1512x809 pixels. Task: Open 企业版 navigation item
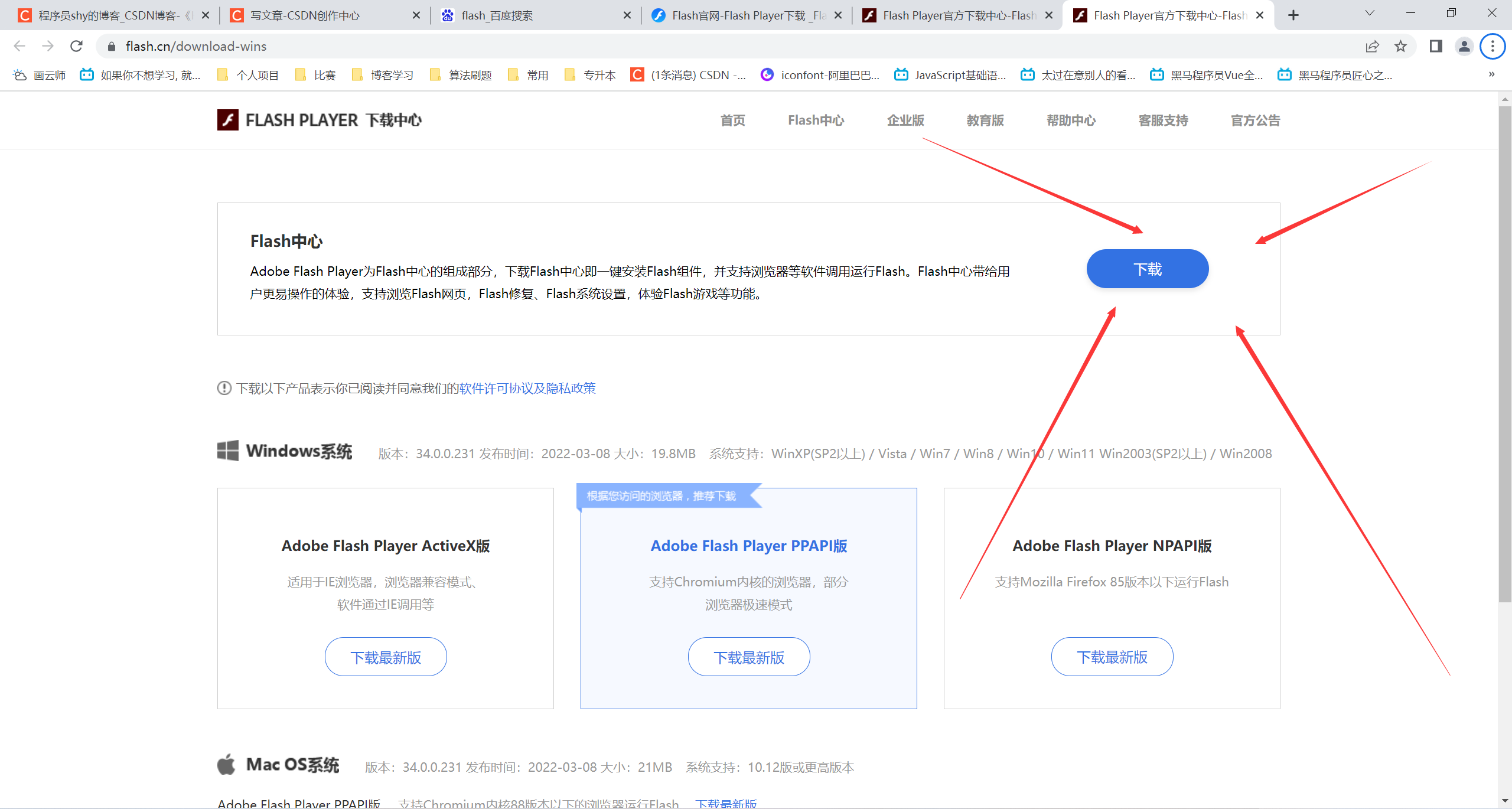tap(905, 120)
